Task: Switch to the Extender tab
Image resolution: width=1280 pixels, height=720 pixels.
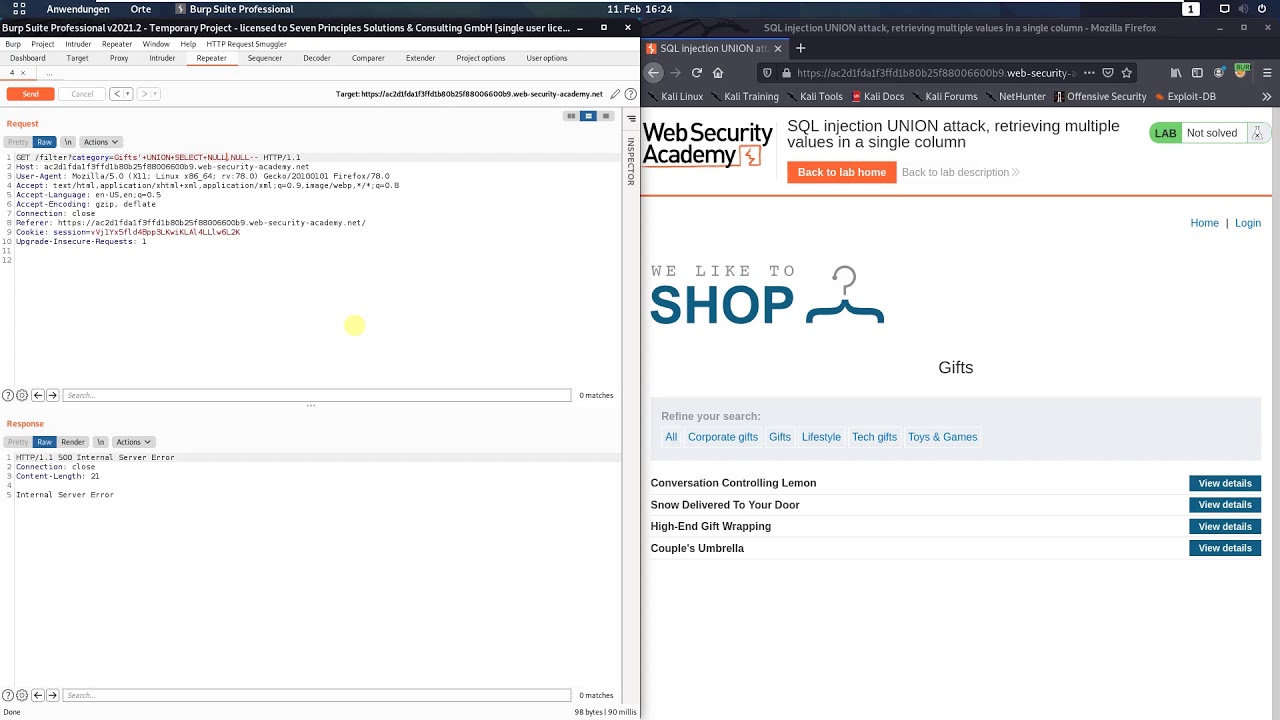Action: [420, 58]
